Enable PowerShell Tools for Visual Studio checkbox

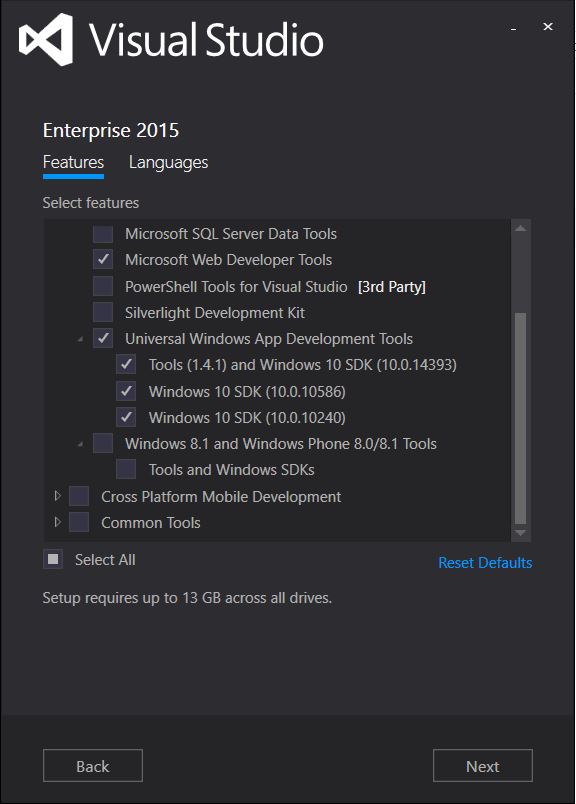point(103,286)
